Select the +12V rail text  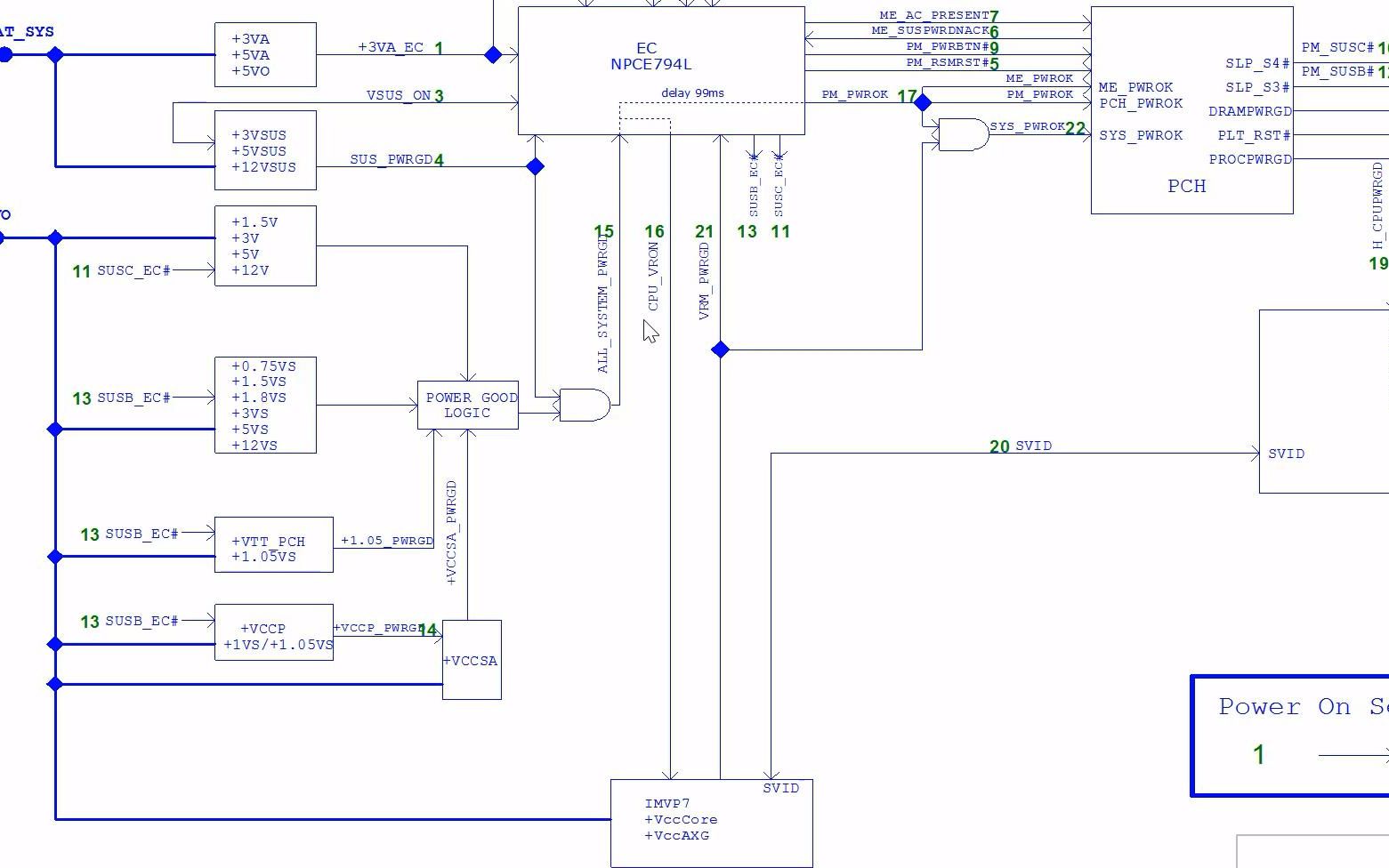[x=250, y=270]
